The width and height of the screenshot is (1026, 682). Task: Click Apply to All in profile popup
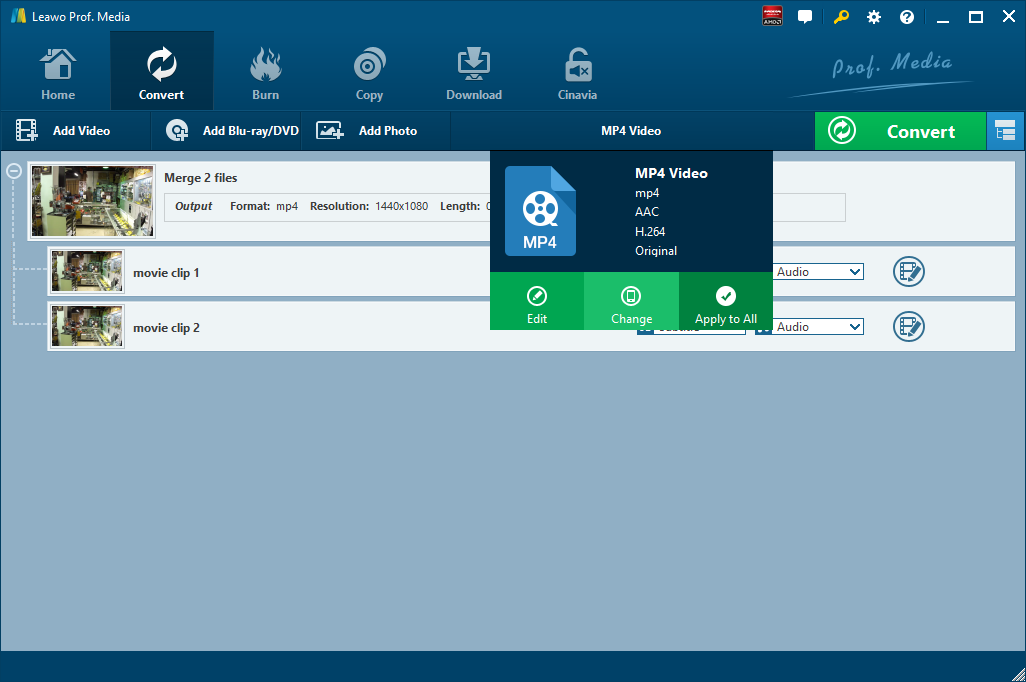(x=726, y=304)
